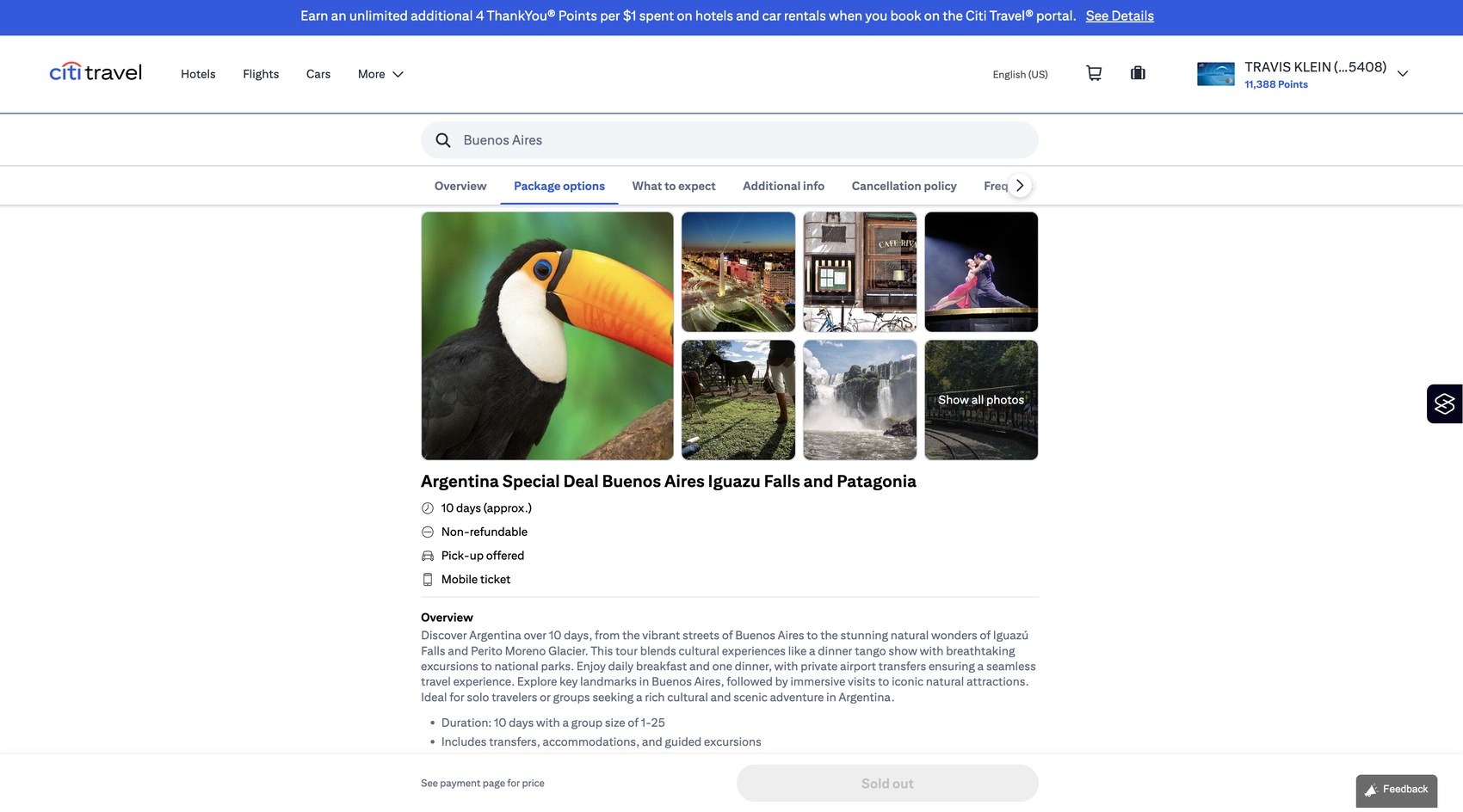Switch to the What to expect tab
1463x812 pixels.
click(x=674, y=186)
